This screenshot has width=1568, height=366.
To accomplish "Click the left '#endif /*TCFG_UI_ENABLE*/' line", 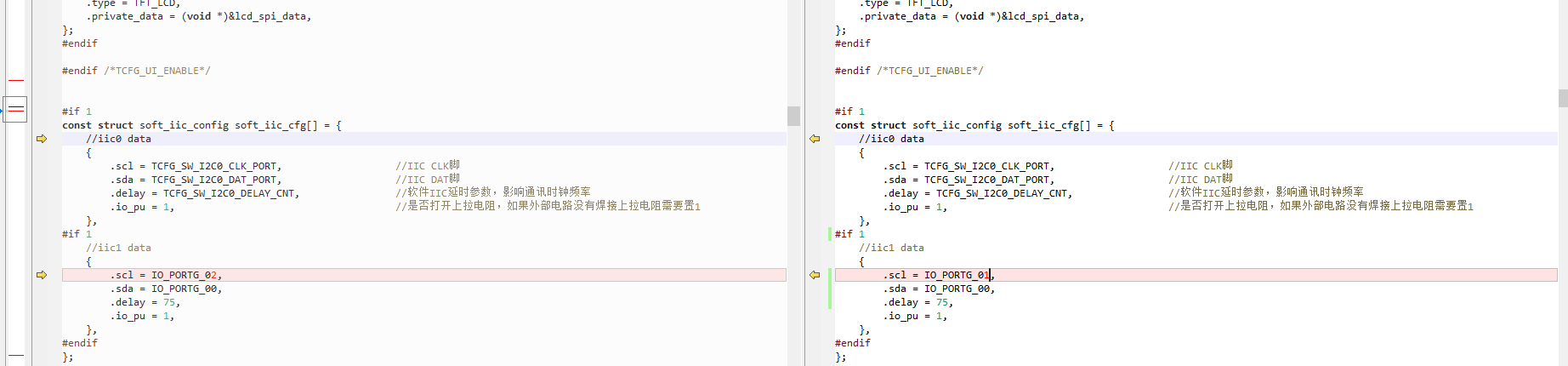I will (136, 71).
